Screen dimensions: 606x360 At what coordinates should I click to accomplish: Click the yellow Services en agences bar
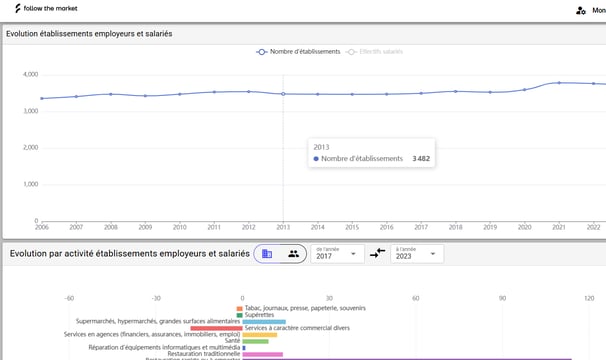click(x=260, y=335)
